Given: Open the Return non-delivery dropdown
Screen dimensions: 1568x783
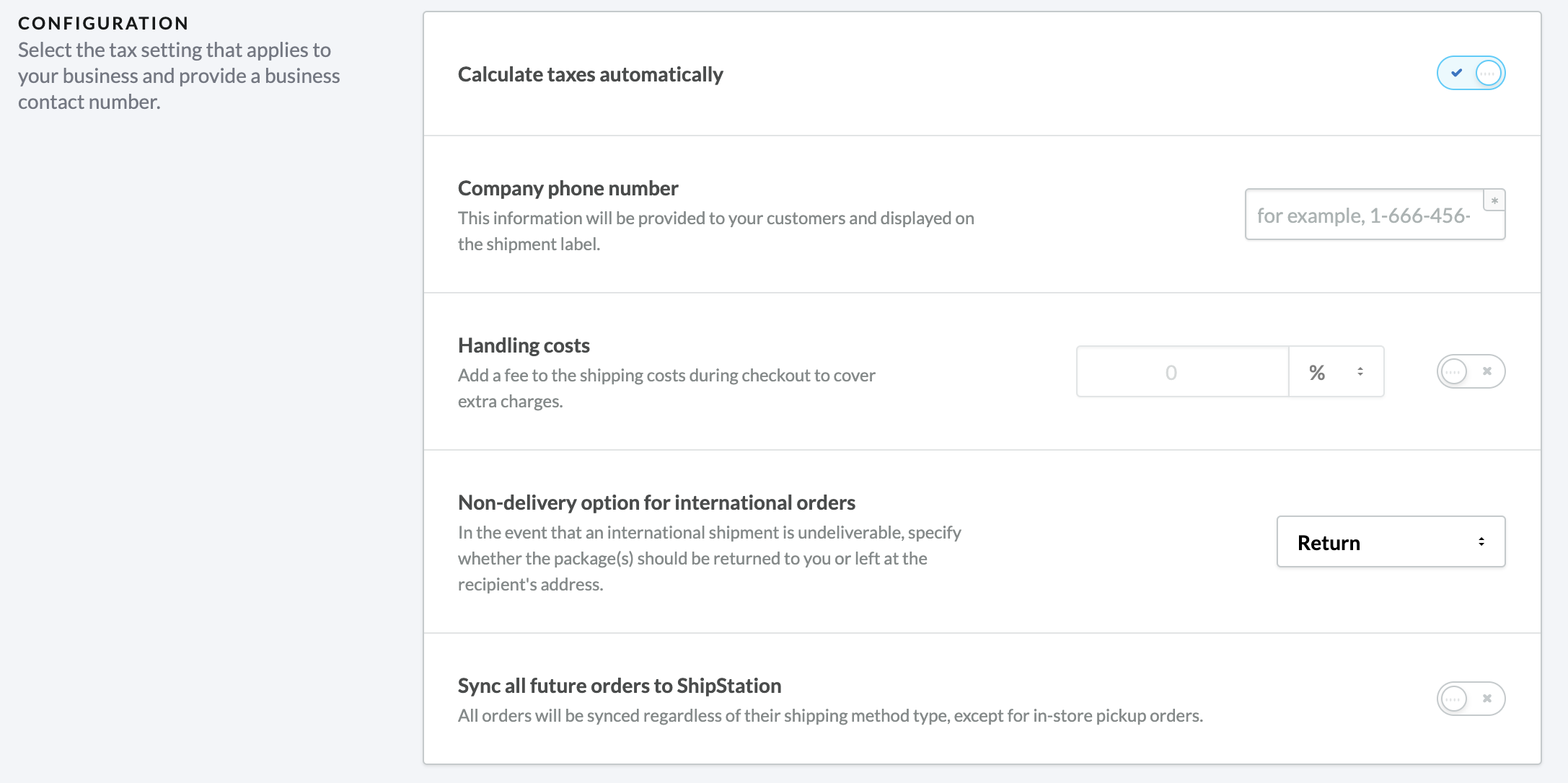Looking at the screenshot, I should pyautogui.click(x=1390, y=542).
